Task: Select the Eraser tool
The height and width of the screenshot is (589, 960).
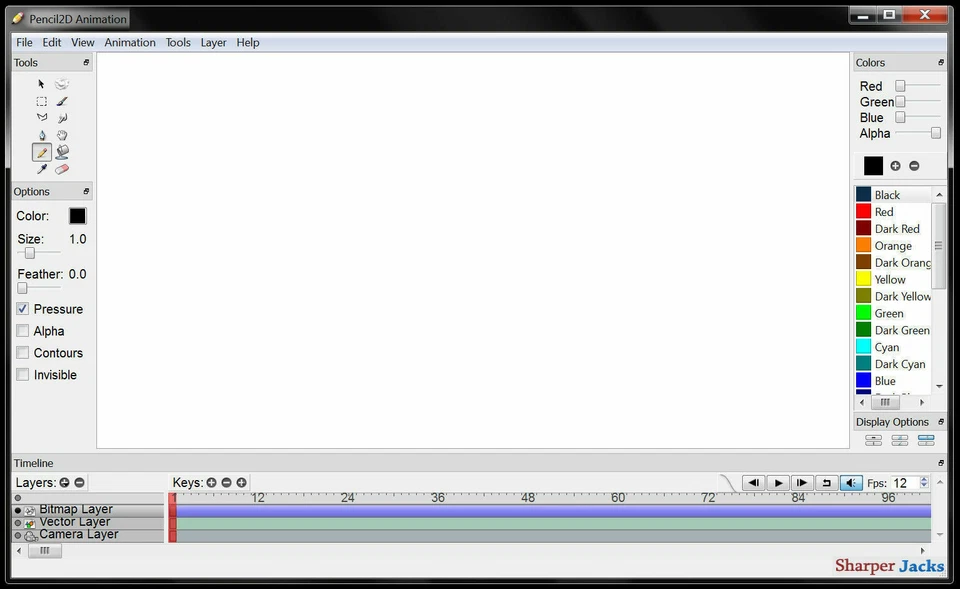Action: (61, 168)
